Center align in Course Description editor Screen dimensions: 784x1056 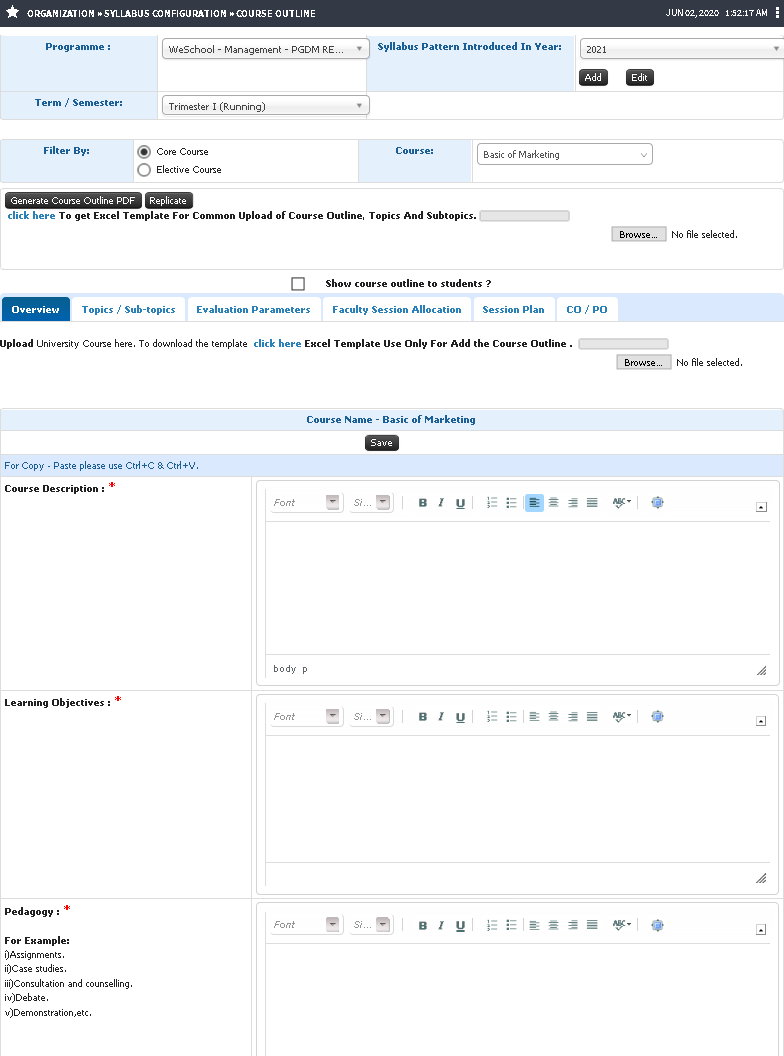553,502
